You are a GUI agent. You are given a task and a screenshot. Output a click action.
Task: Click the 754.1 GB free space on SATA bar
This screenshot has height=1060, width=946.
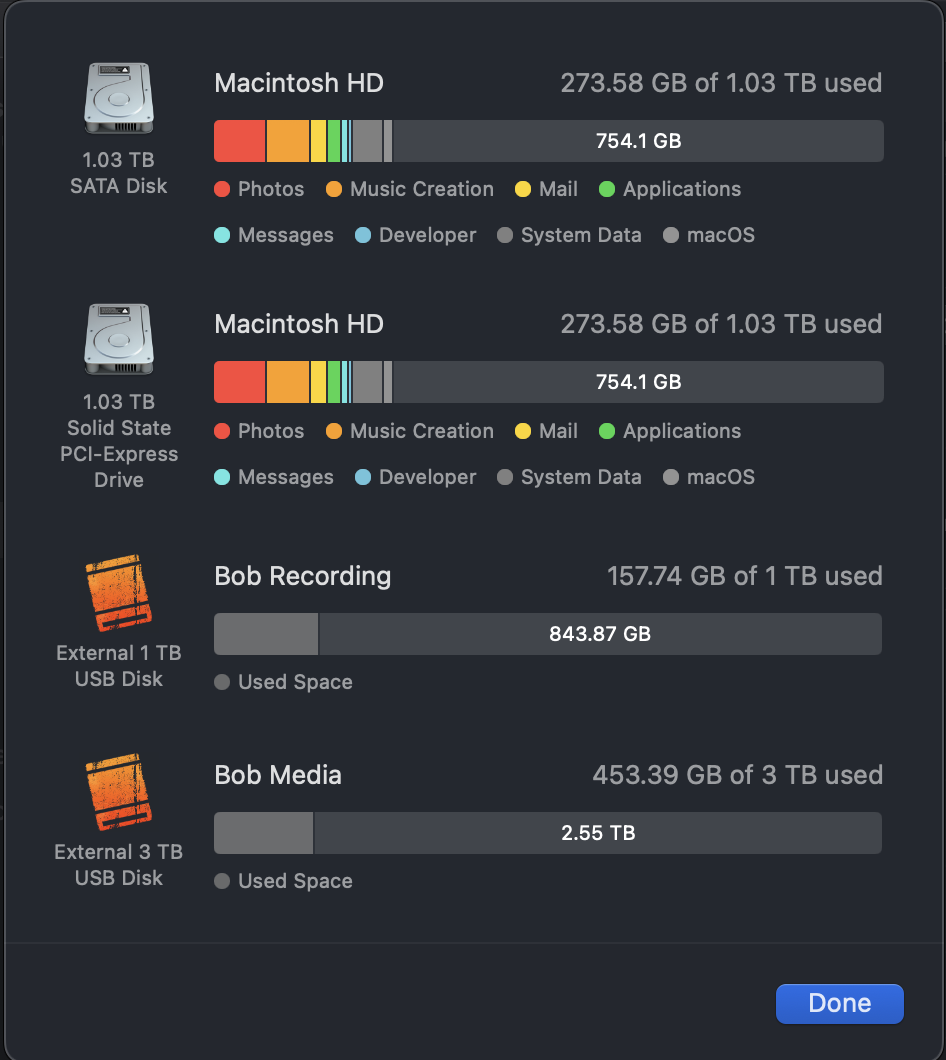point(638,141)
